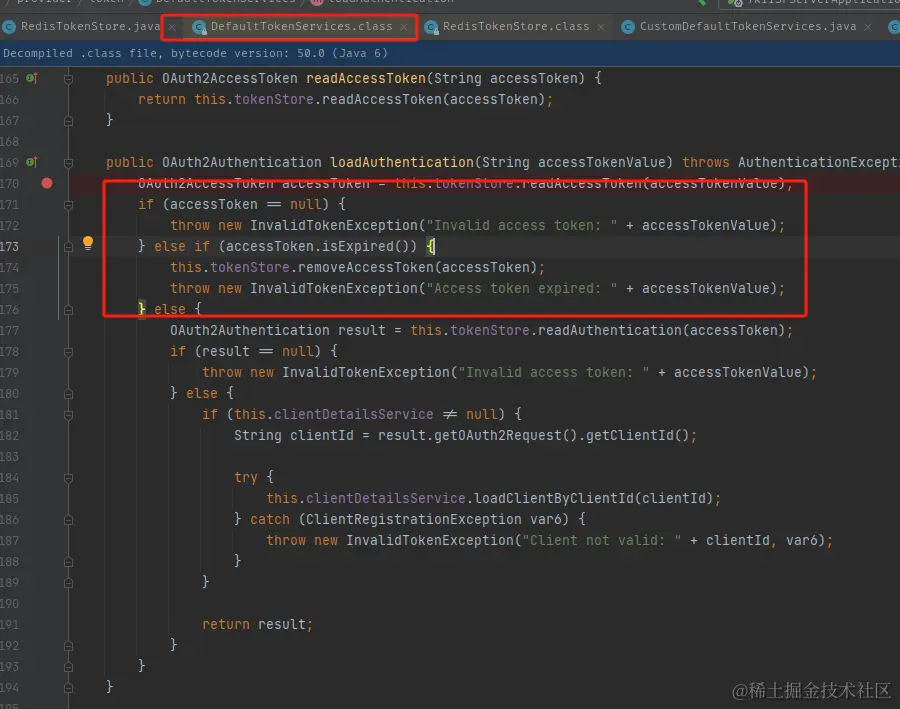Close the DefaultTokenServices.class tab
900x709 pixels.
(404, 27)
